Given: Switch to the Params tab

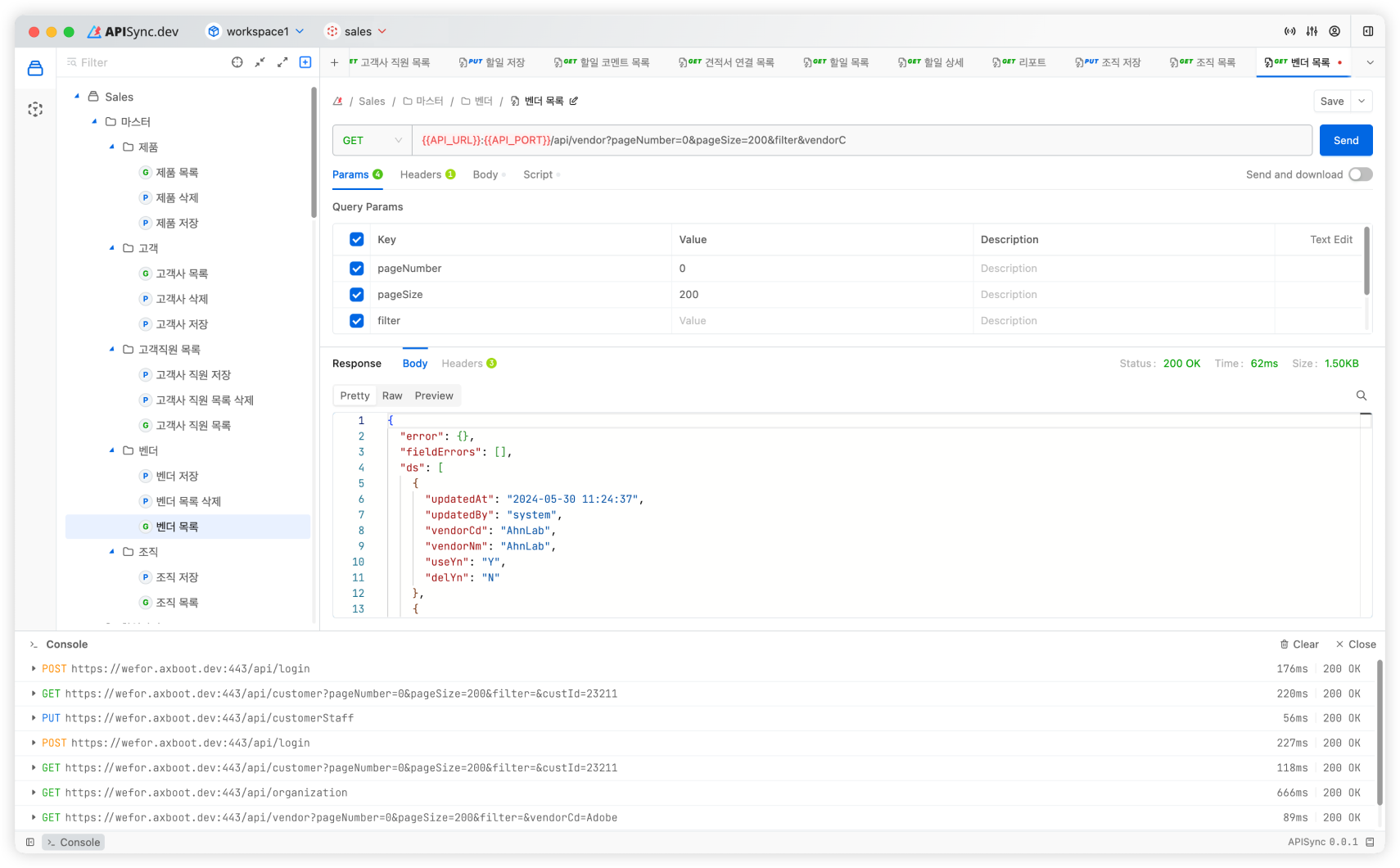Looking at the screenshot, I should [x=357, y=174].
